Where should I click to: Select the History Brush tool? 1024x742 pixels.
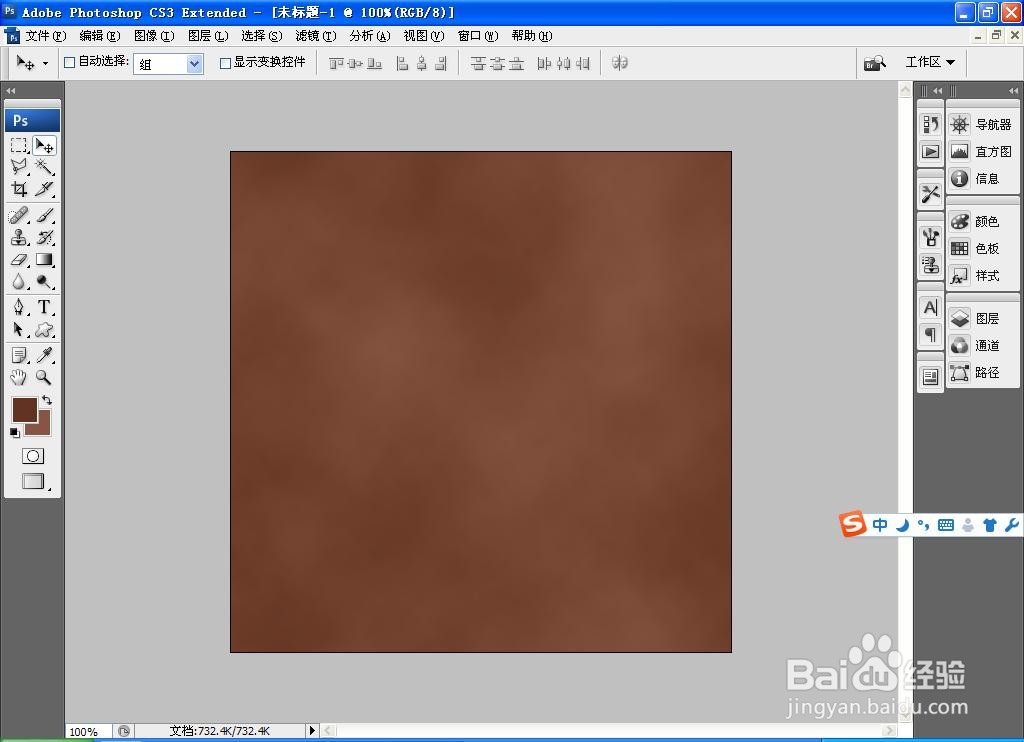44,237
